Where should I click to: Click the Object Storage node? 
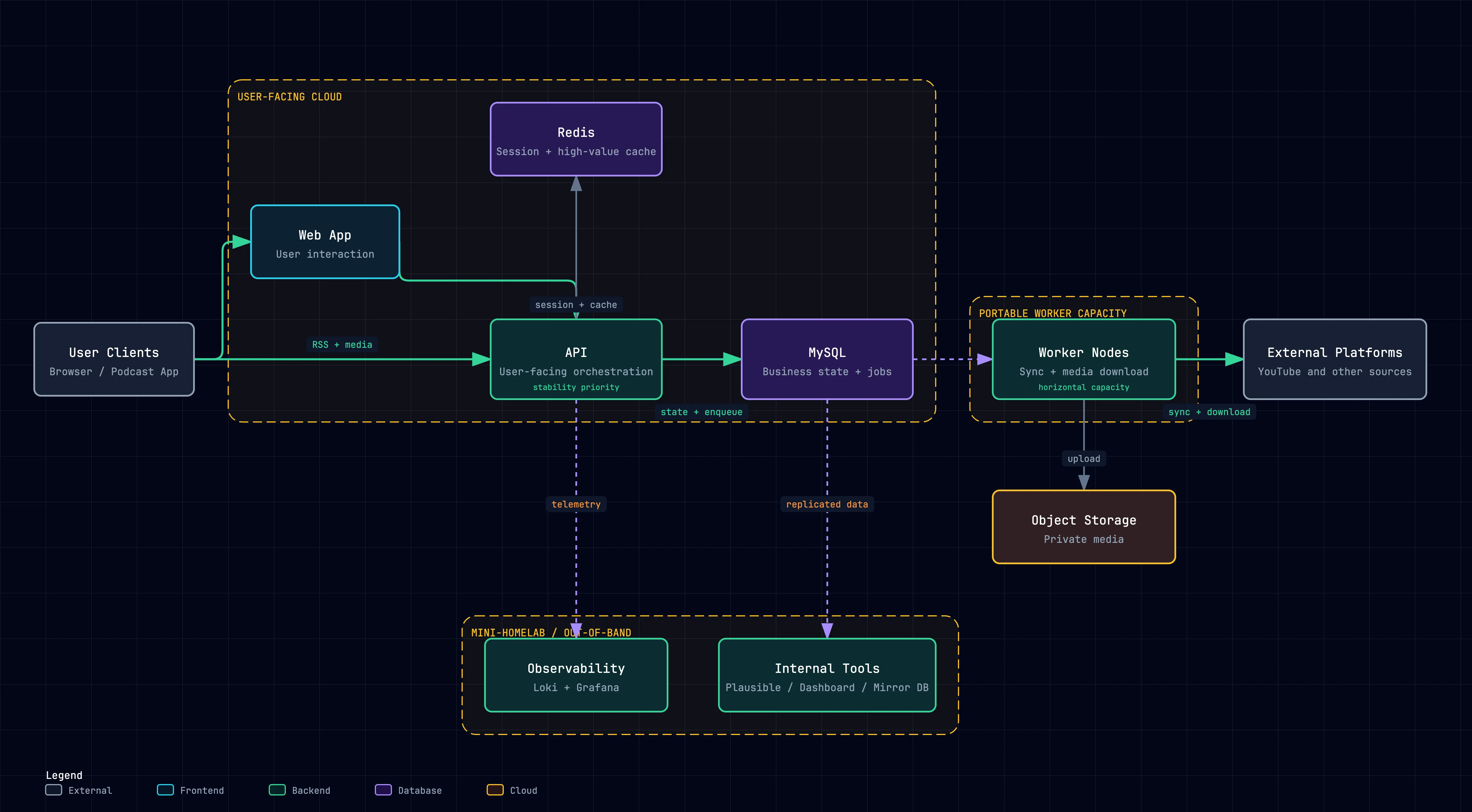pyautogui.click(x=1083, y=527)
